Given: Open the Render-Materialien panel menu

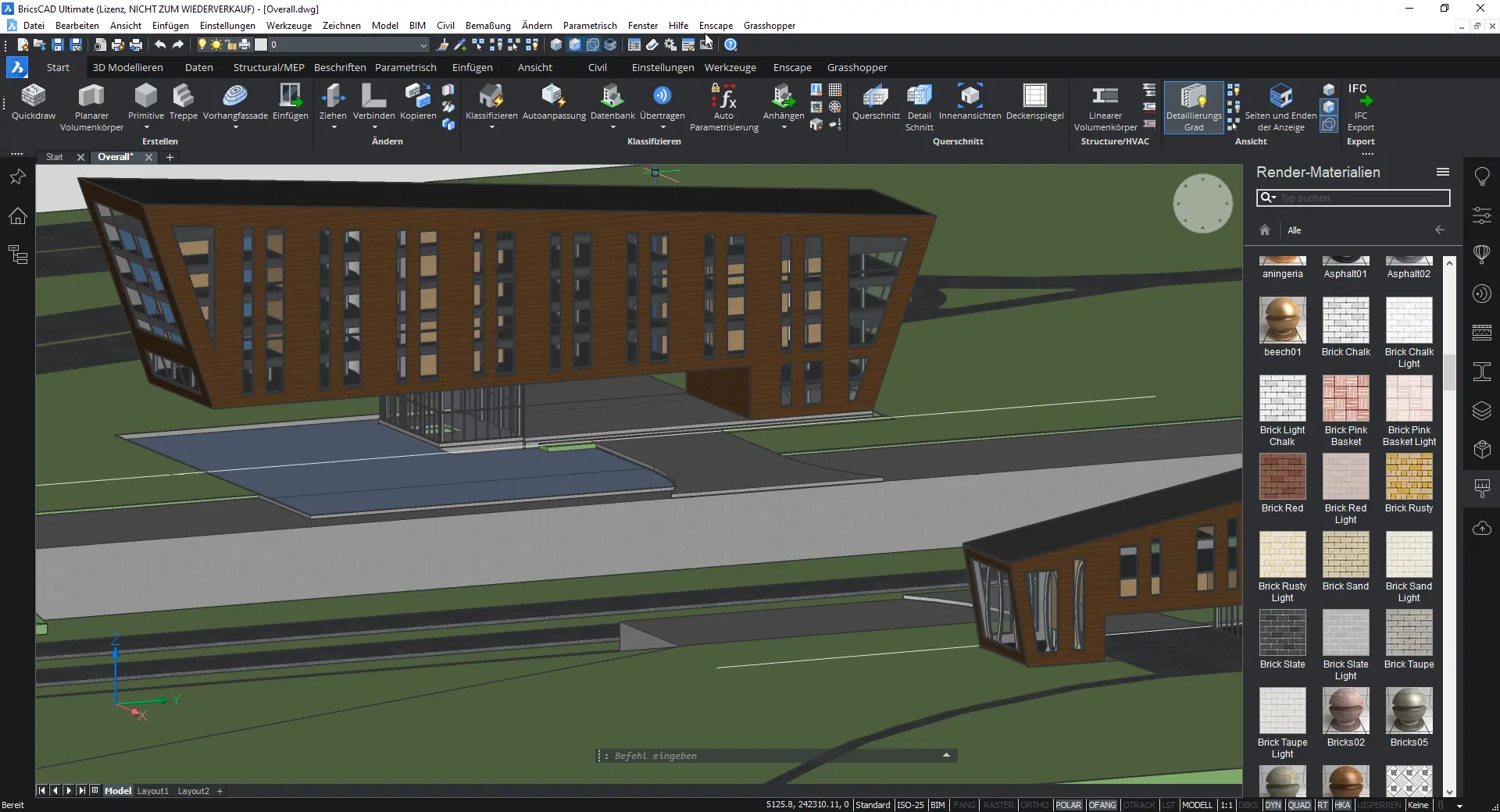Looking at the screenshot, I should click(1442, 172).
